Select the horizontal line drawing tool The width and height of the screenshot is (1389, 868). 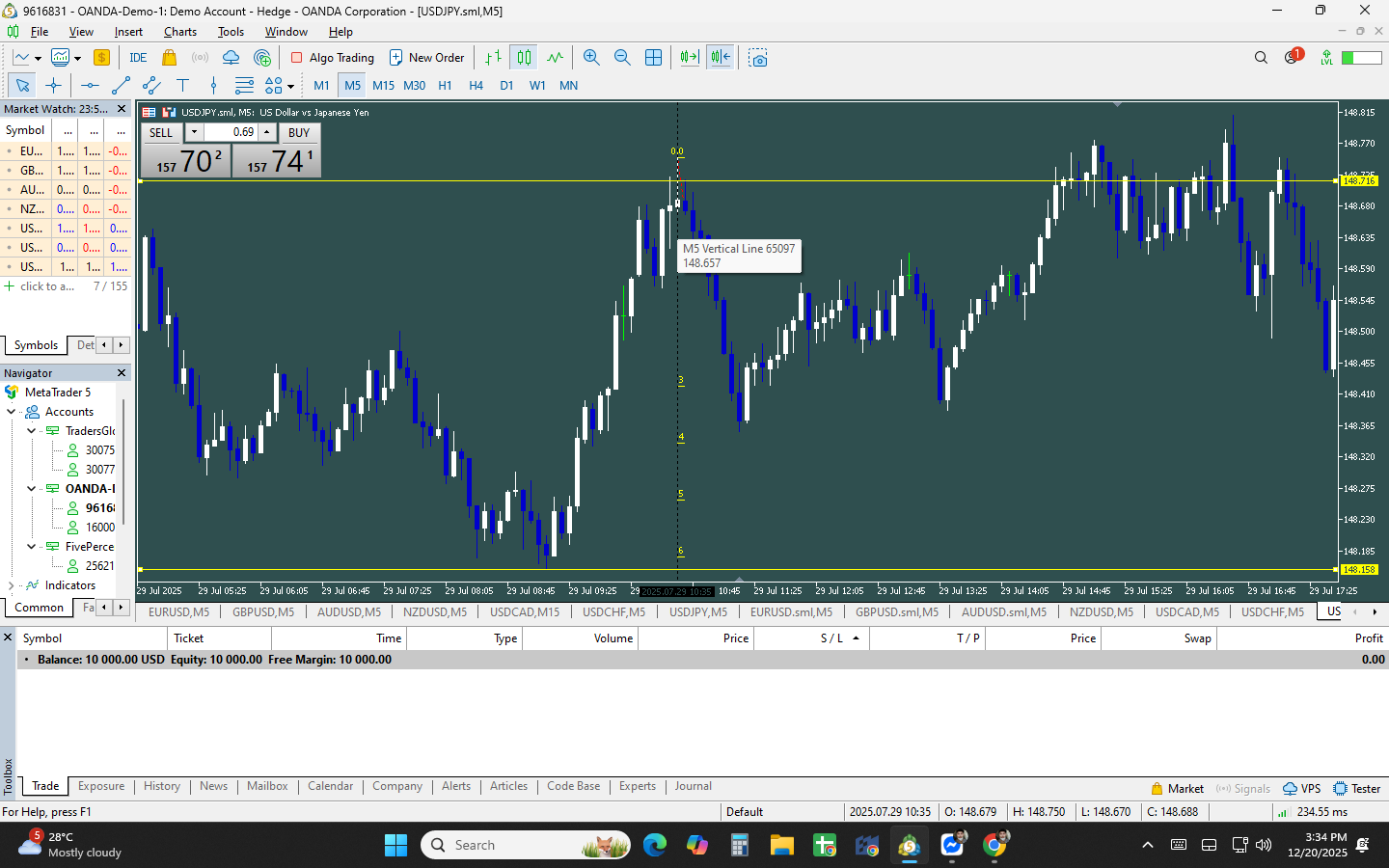pos(90,86)
